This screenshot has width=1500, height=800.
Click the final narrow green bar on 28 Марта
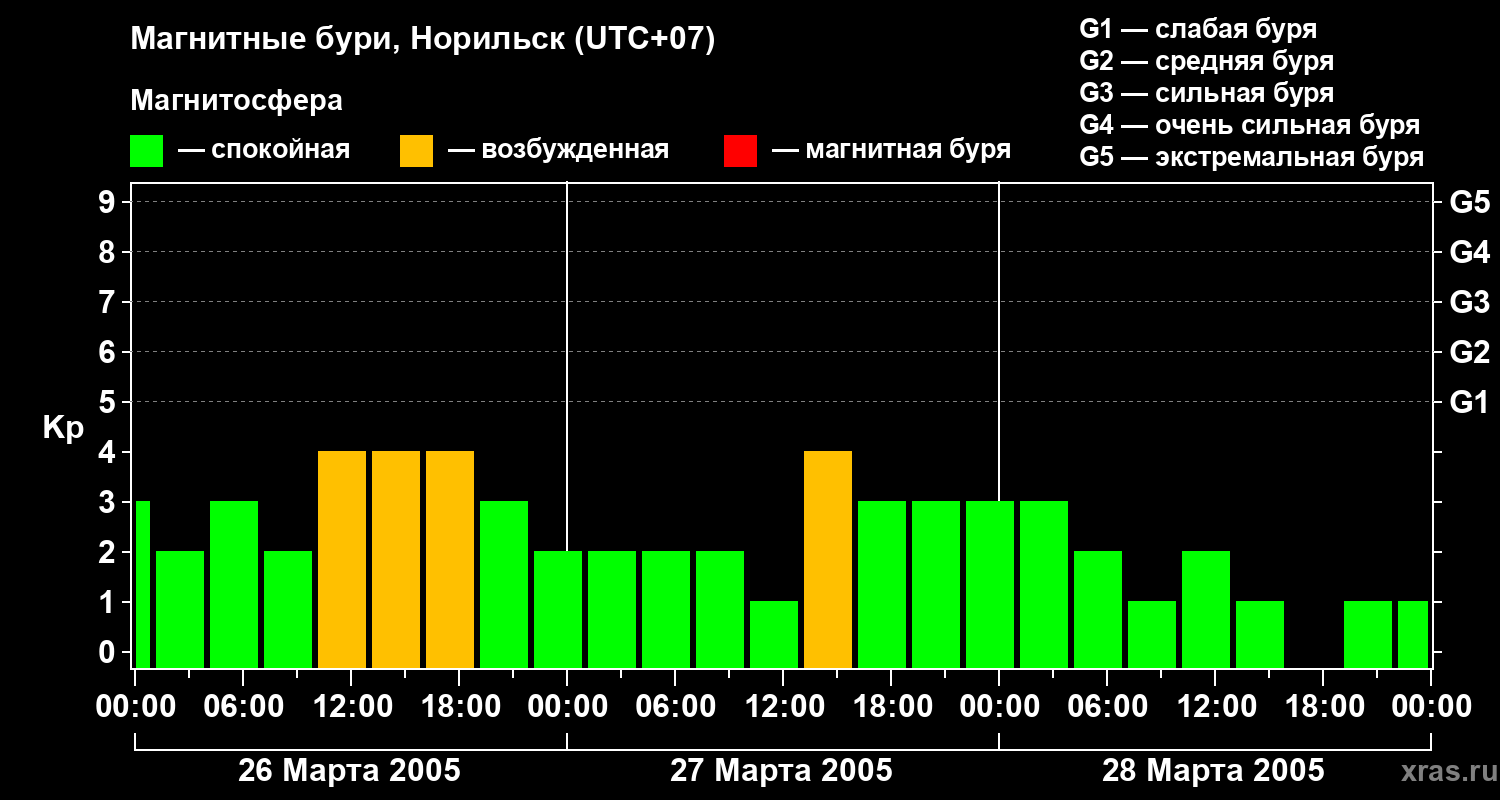1413,634
